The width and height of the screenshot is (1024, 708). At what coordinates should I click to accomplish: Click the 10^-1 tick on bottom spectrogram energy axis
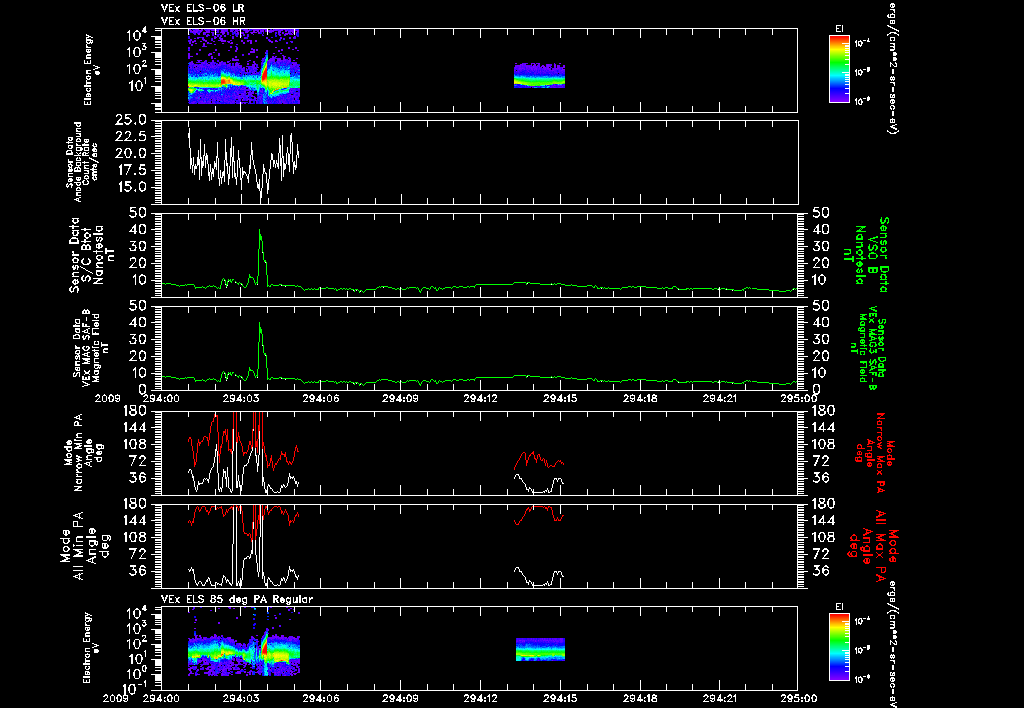click(x=136, y=688)
